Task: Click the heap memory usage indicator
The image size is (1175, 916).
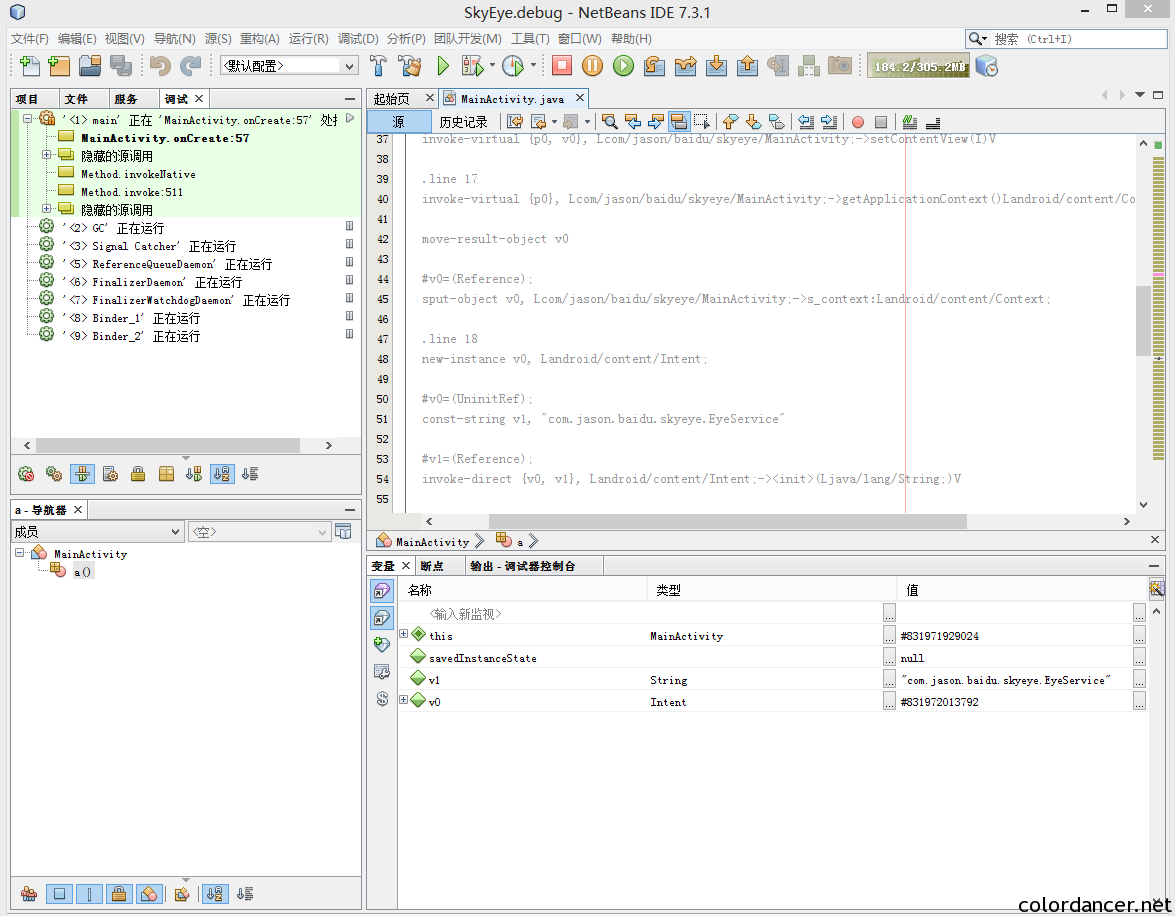Action: pos(919,67)
